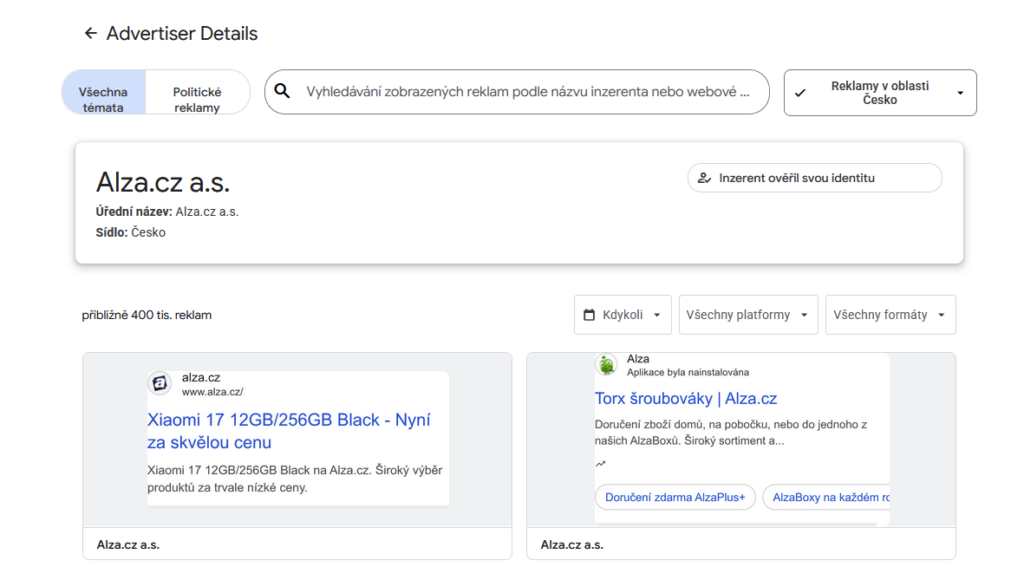Click the magnifier search icon
The image size is (1024, 567).
tap(283, 92)
